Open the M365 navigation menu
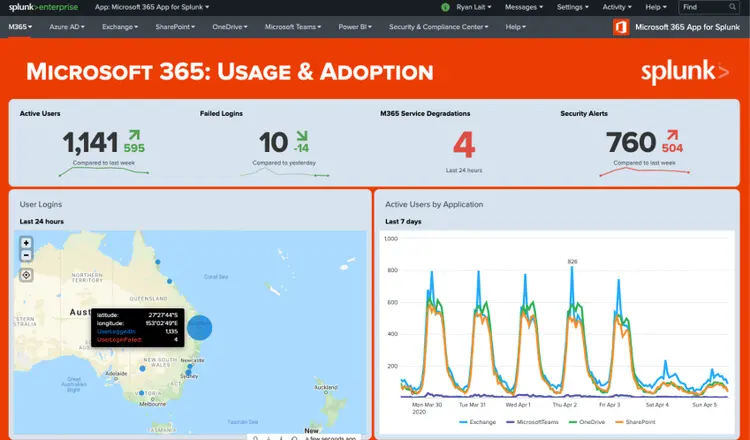 (20, 27)
